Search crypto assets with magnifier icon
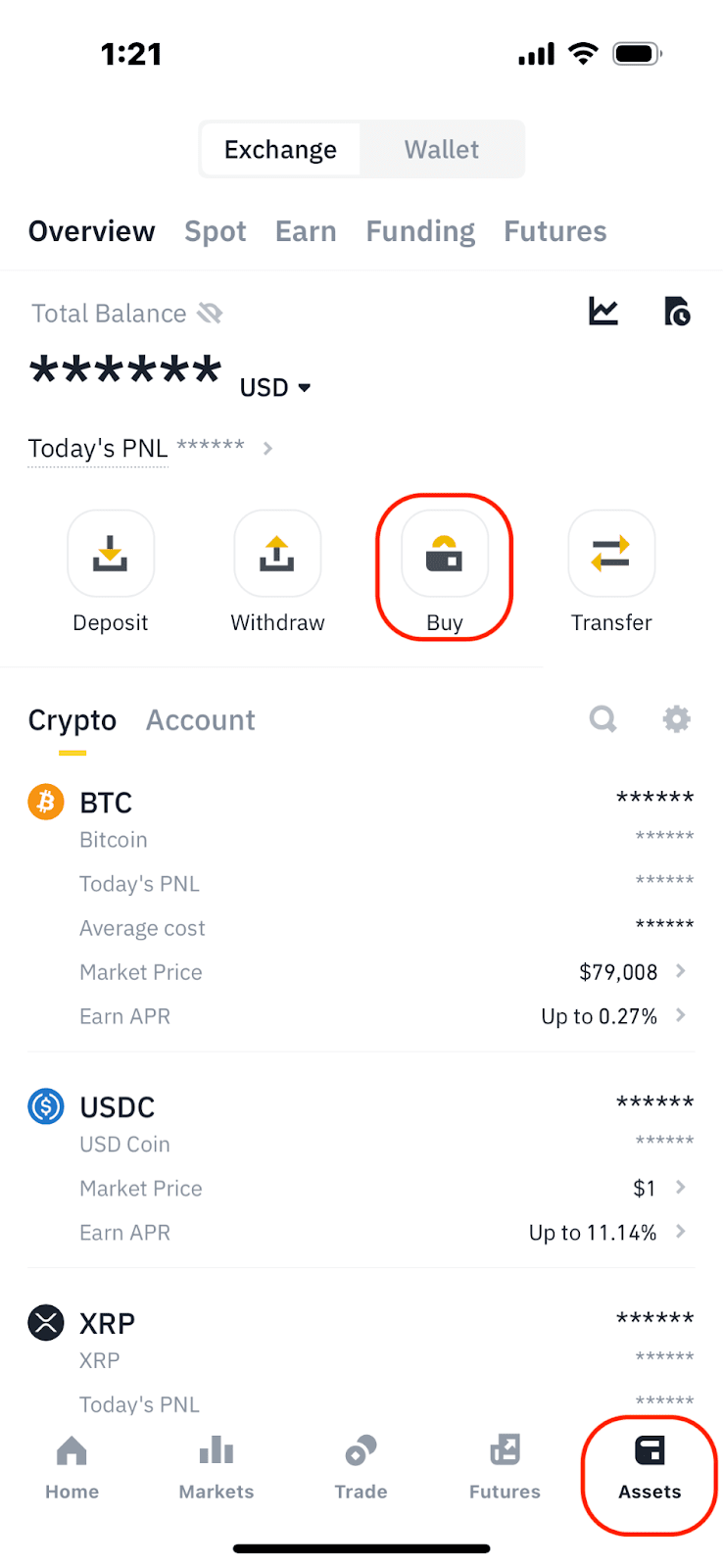Viewport: 723px width, 1568px height. tap(602, 719)
